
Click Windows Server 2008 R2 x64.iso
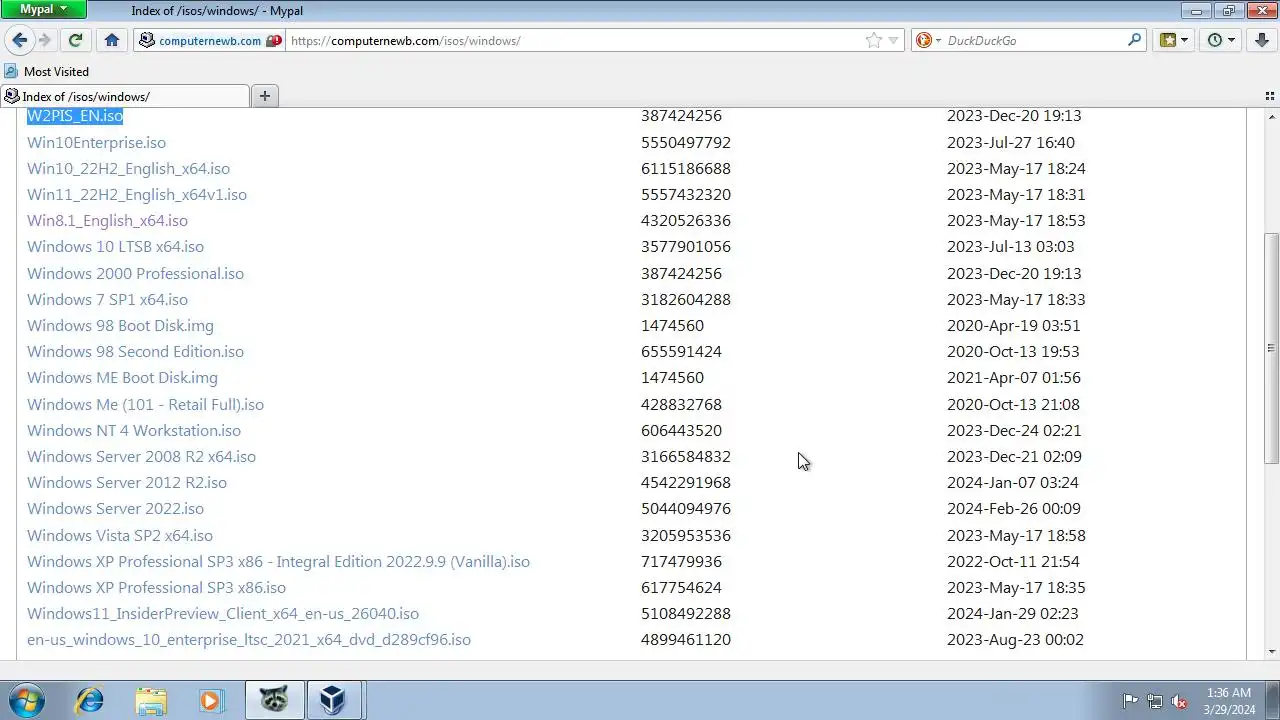point(141,457)
